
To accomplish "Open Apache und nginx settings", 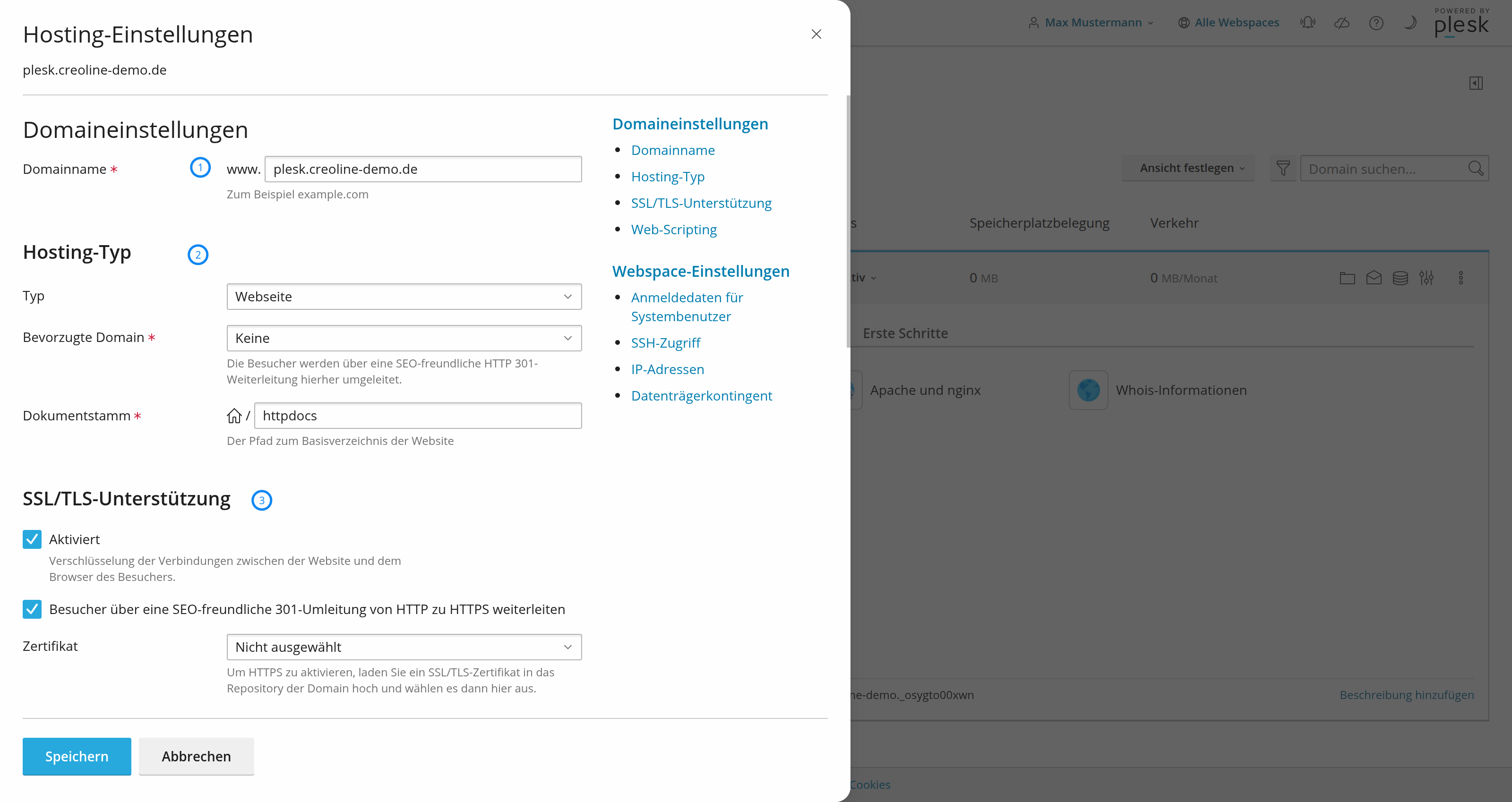I will point(925,390).
